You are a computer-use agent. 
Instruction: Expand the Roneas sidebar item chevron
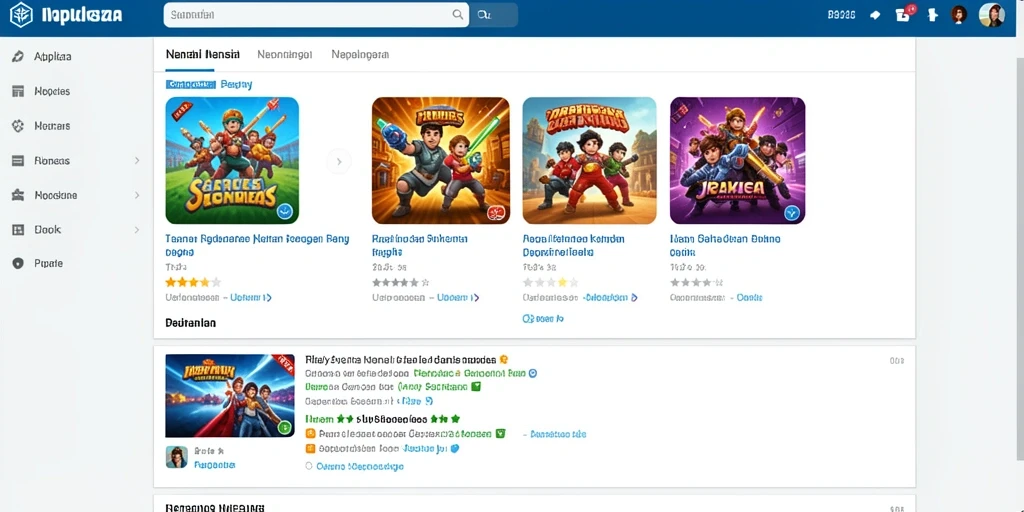click(x=136, y=161)
